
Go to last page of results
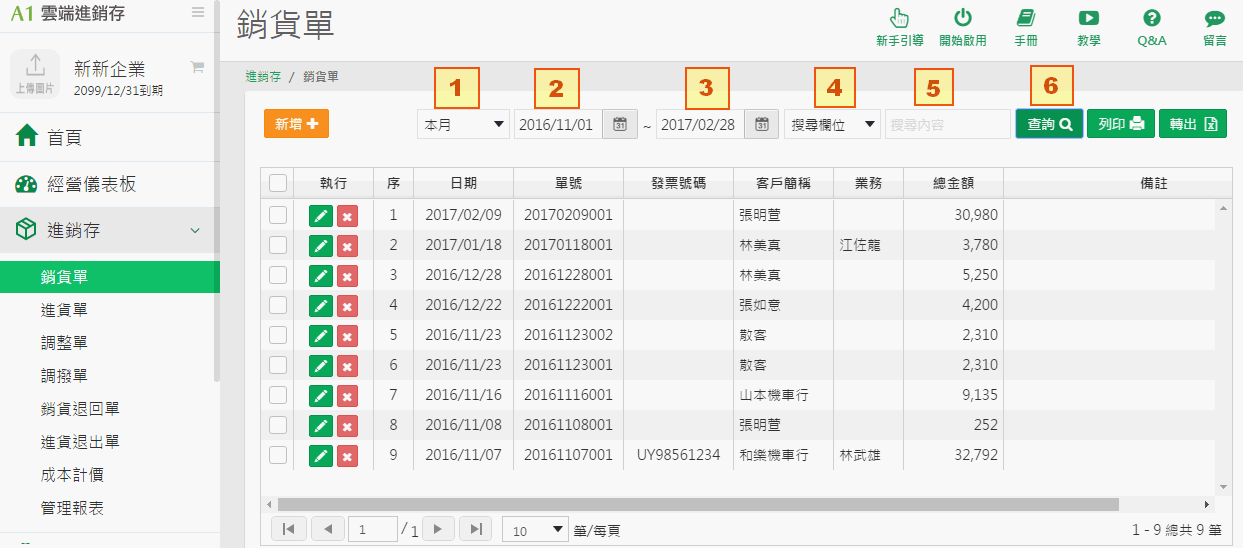tap(477, 529)
